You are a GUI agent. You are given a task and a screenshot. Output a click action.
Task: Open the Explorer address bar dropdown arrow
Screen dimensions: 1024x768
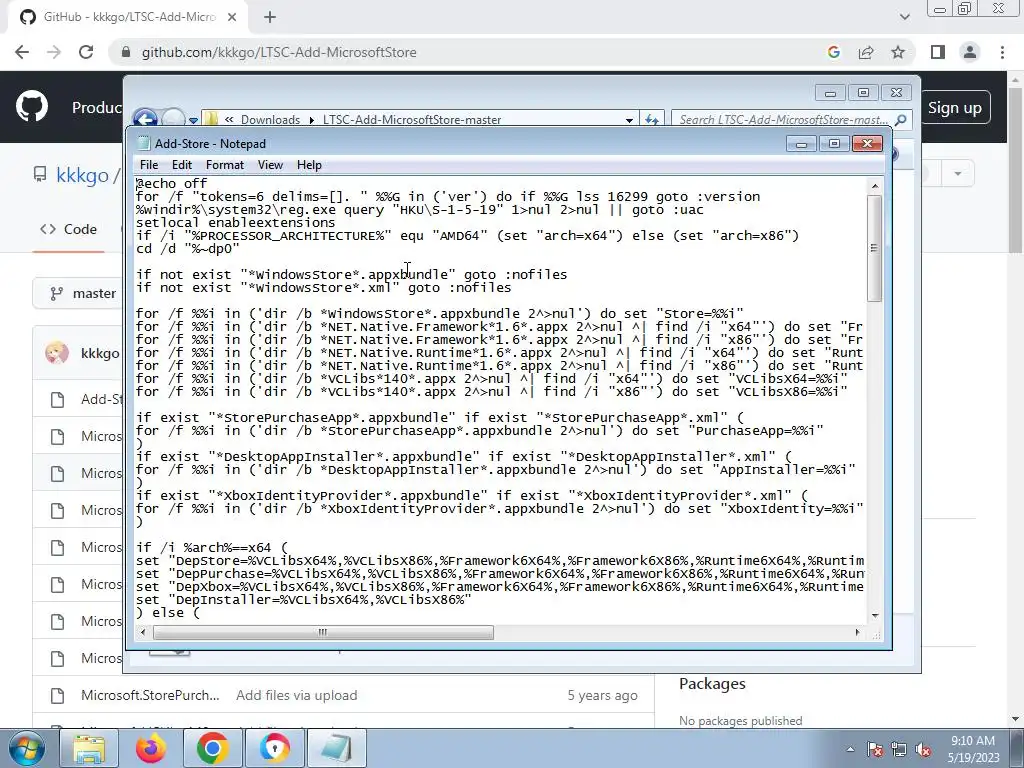coord(629,120)
